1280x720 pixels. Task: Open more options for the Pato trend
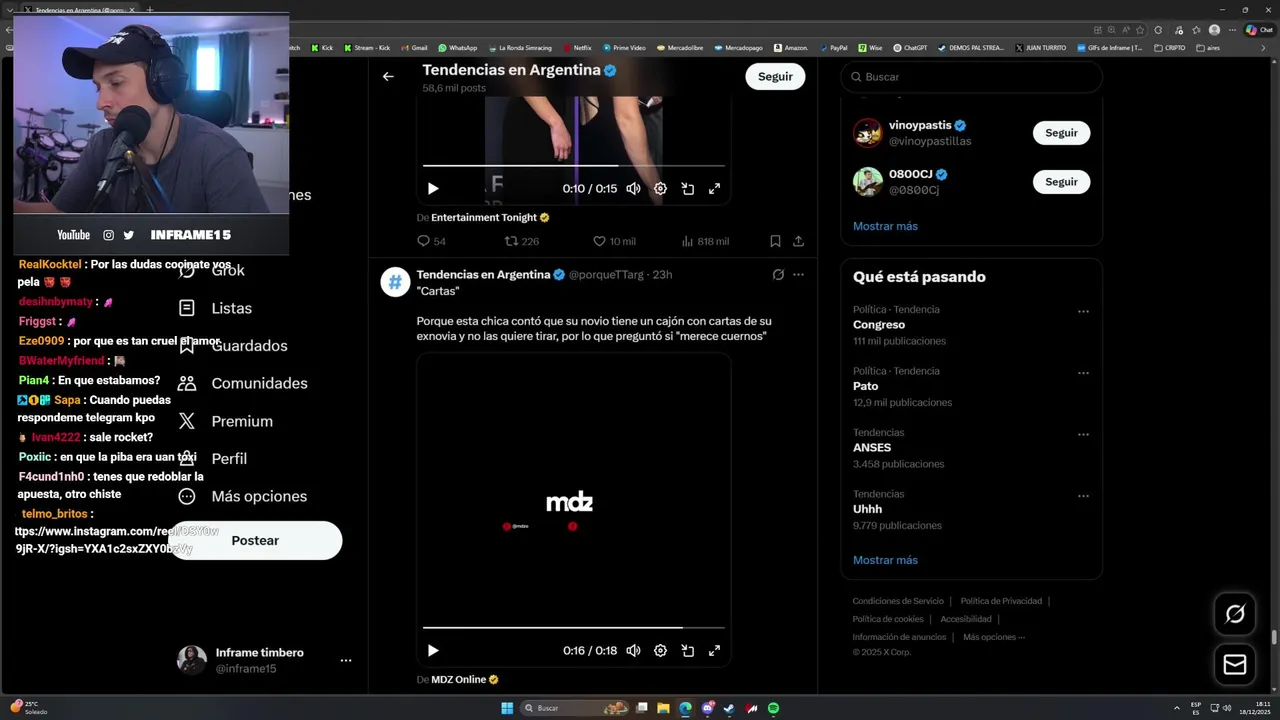pyautogui.click(x=1083, y=373)
